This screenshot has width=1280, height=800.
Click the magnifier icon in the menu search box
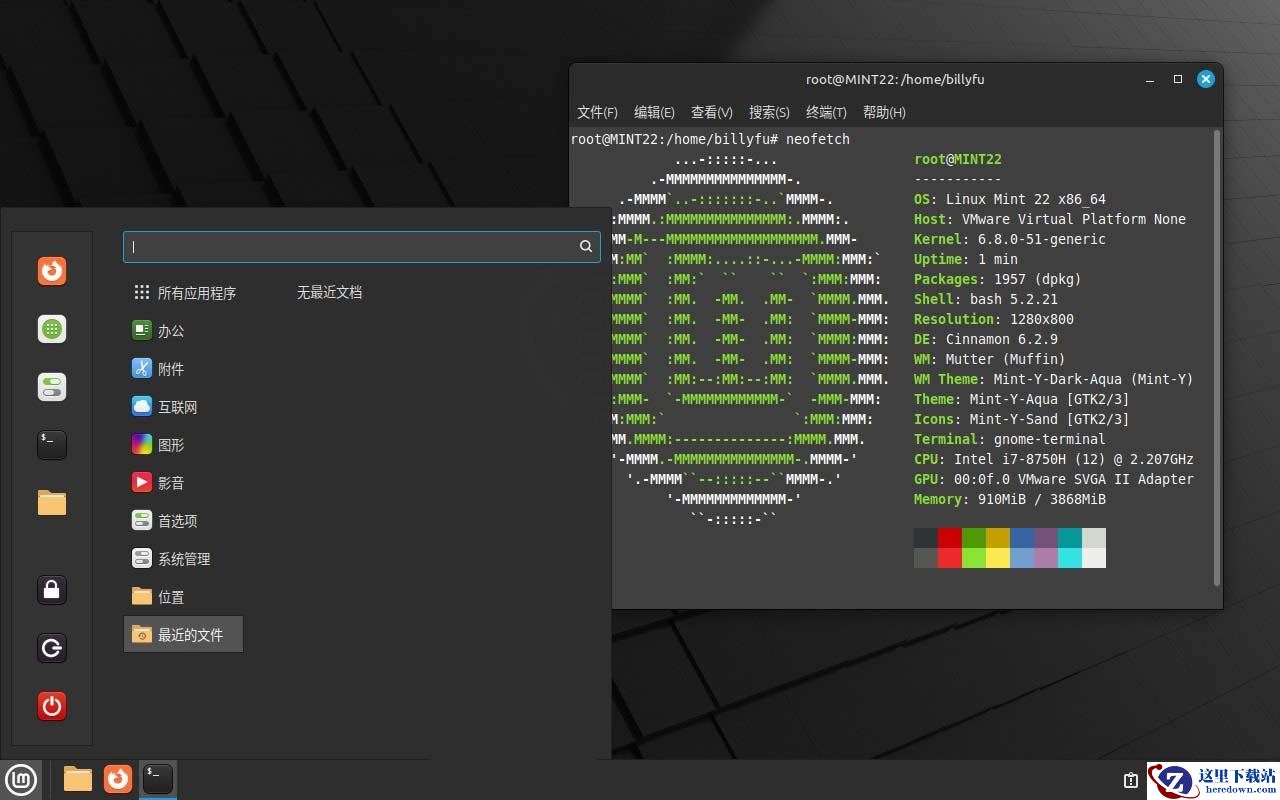(x=586, y=246)
